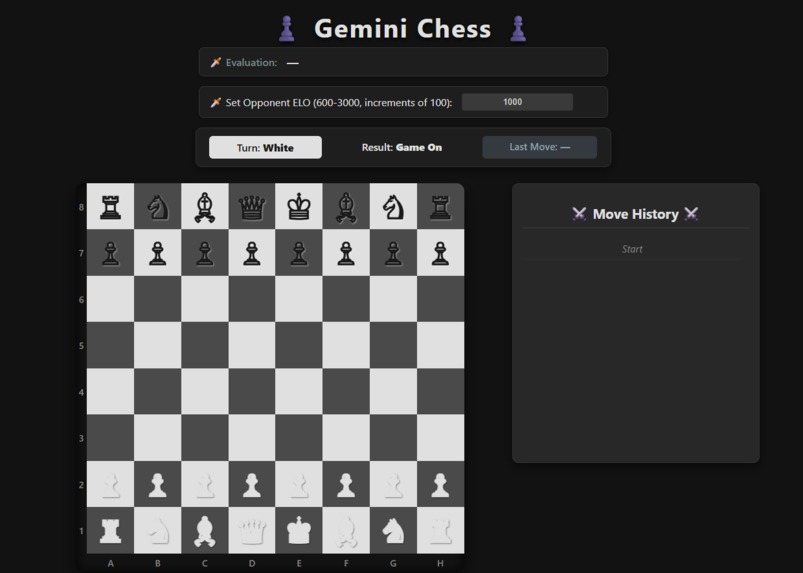Select the white pawn on E2

299,485
